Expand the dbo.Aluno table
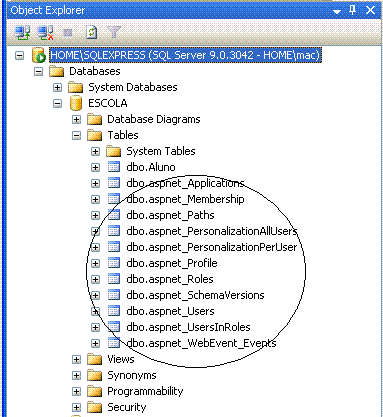 (x=96, y=167)
